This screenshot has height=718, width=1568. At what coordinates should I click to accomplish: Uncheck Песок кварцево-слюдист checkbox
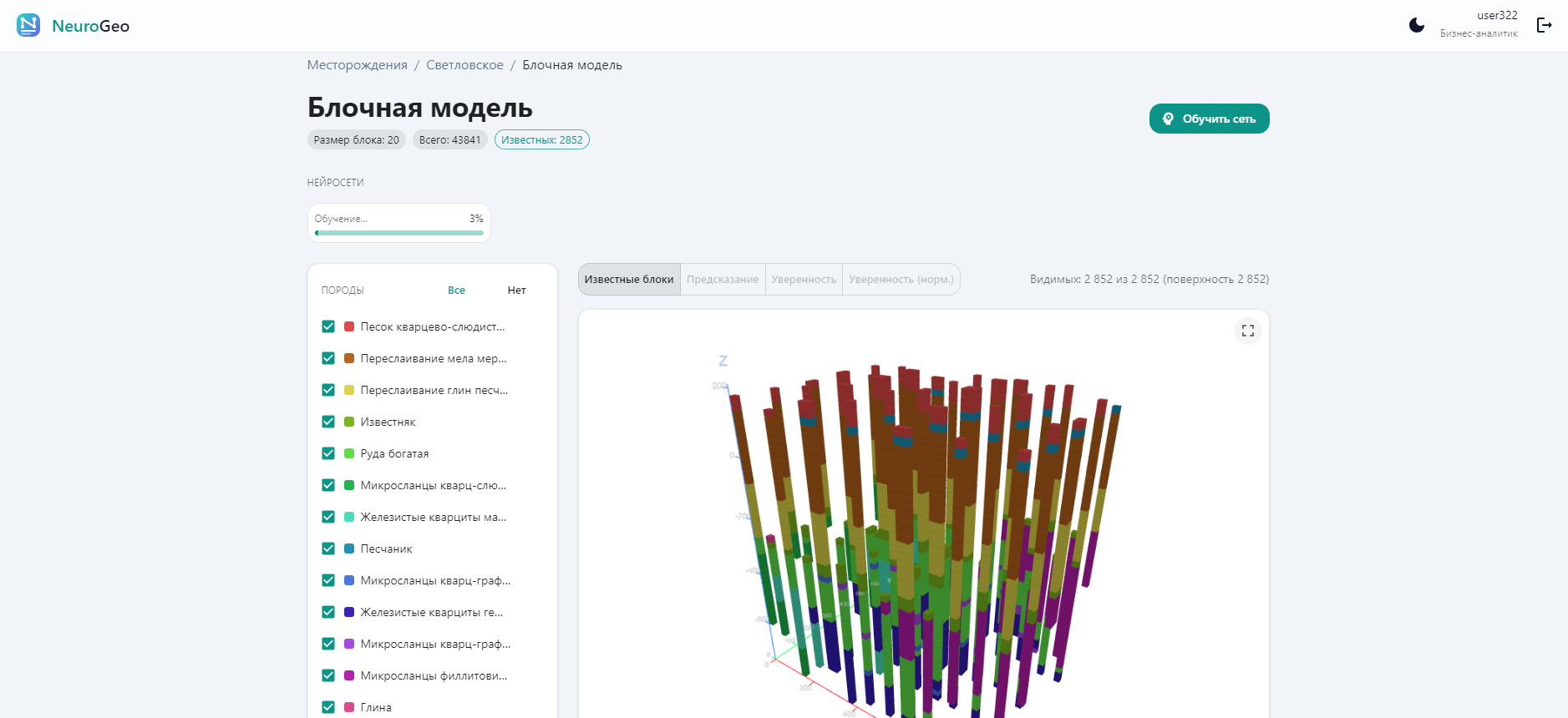328,326
